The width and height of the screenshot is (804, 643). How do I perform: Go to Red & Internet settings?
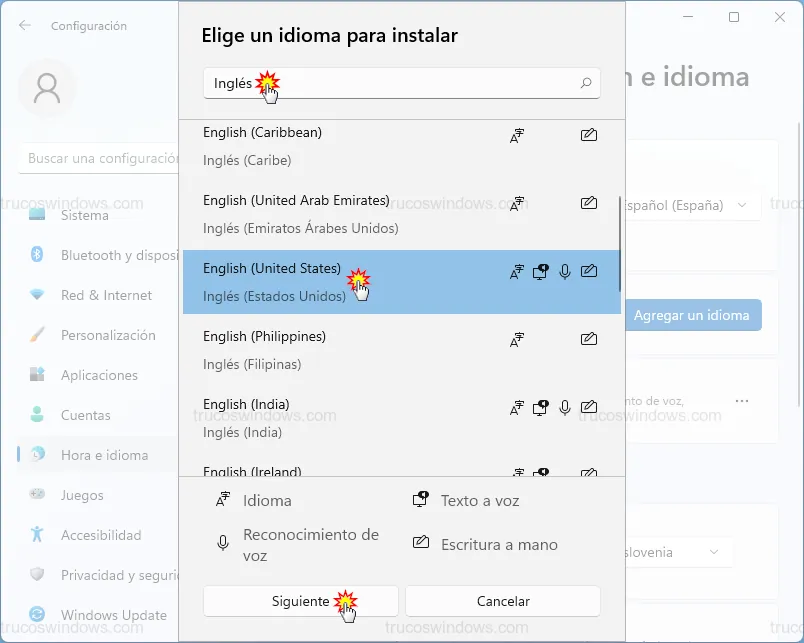click(x=106, y=295)
